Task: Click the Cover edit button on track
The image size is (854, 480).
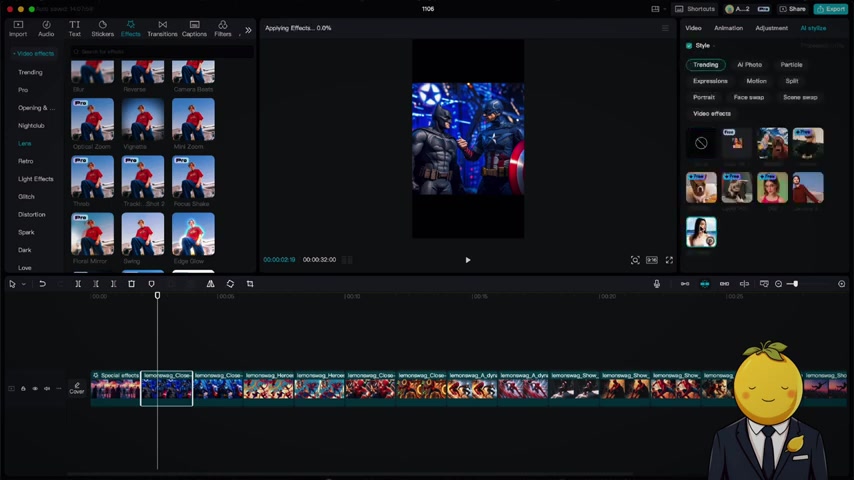Action: click(77, 388)
